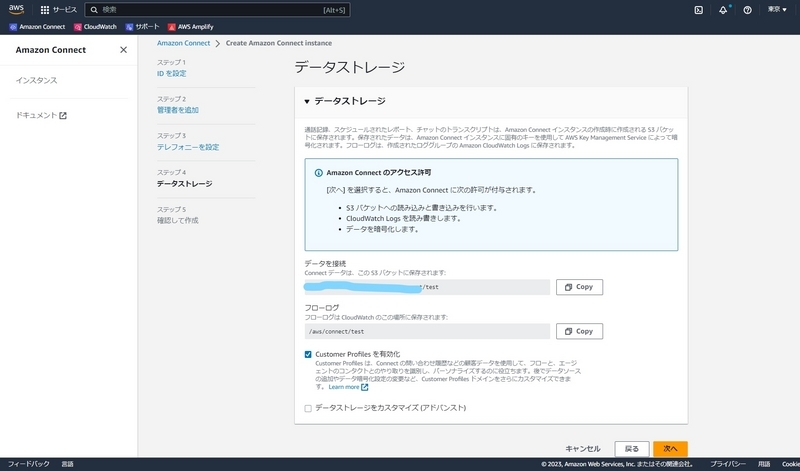
Task: Open the help question mark icon
Action: point(747,10)
